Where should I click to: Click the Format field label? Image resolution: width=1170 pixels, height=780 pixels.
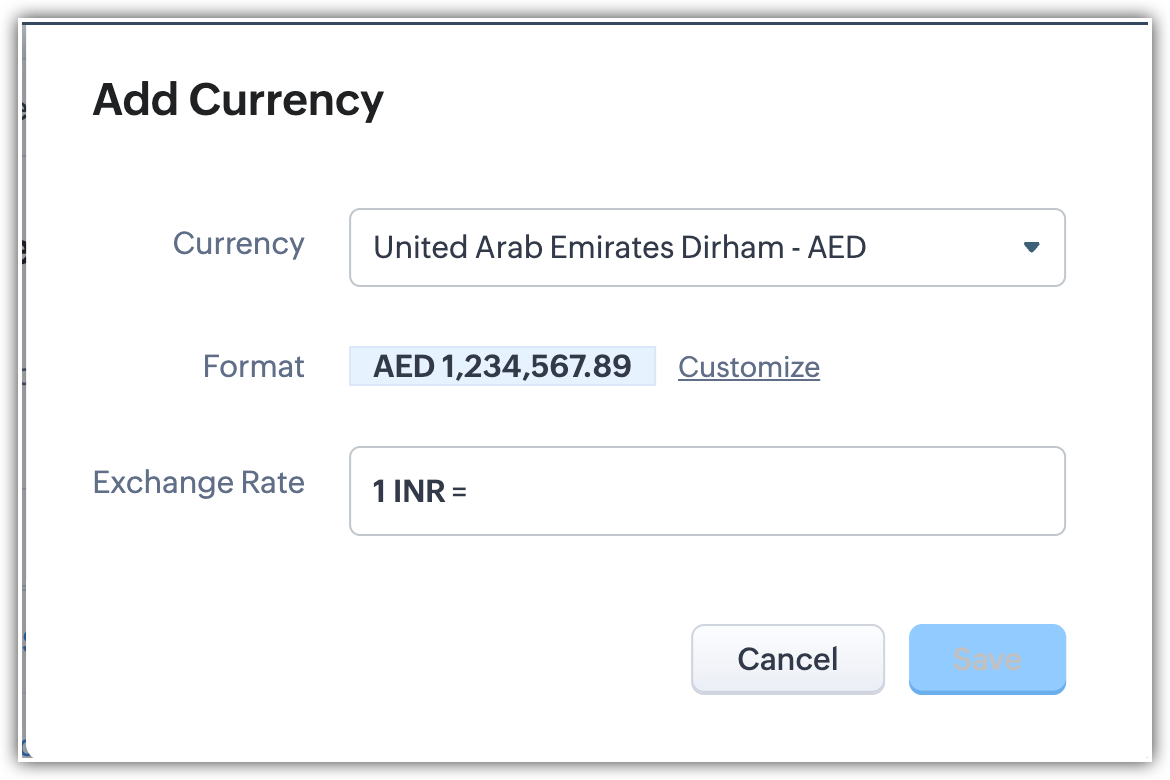(x=253, y=366)
